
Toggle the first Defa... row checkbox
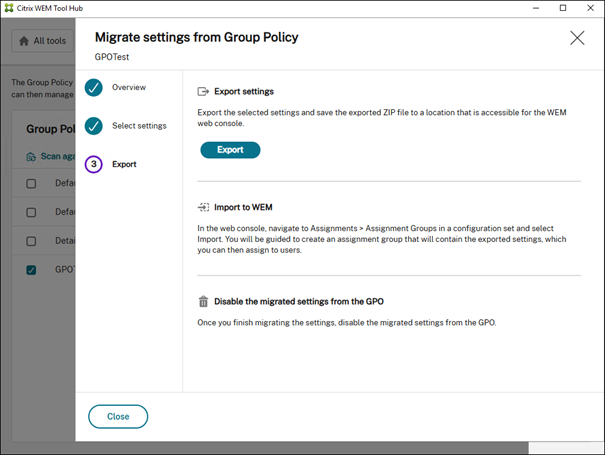31,183
